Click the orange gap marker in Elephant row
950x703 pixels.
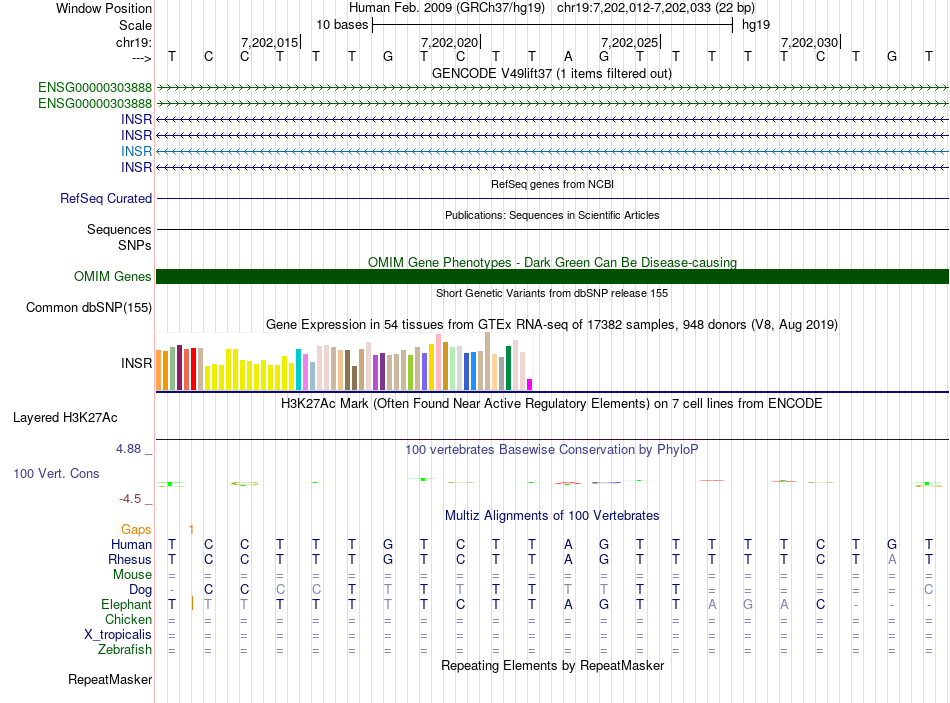(192, 604)
